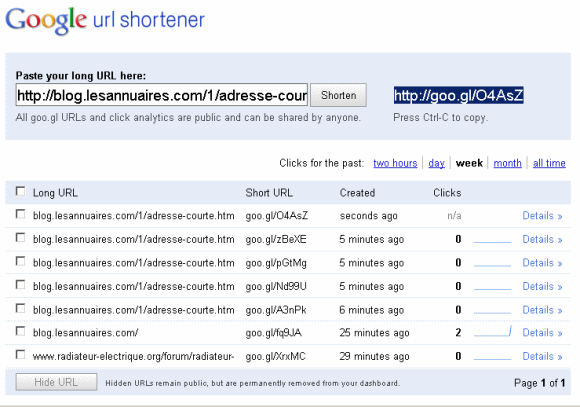
Task: Open Details for goo.gl/O4AsZ
Action: [x=542, y=216]
